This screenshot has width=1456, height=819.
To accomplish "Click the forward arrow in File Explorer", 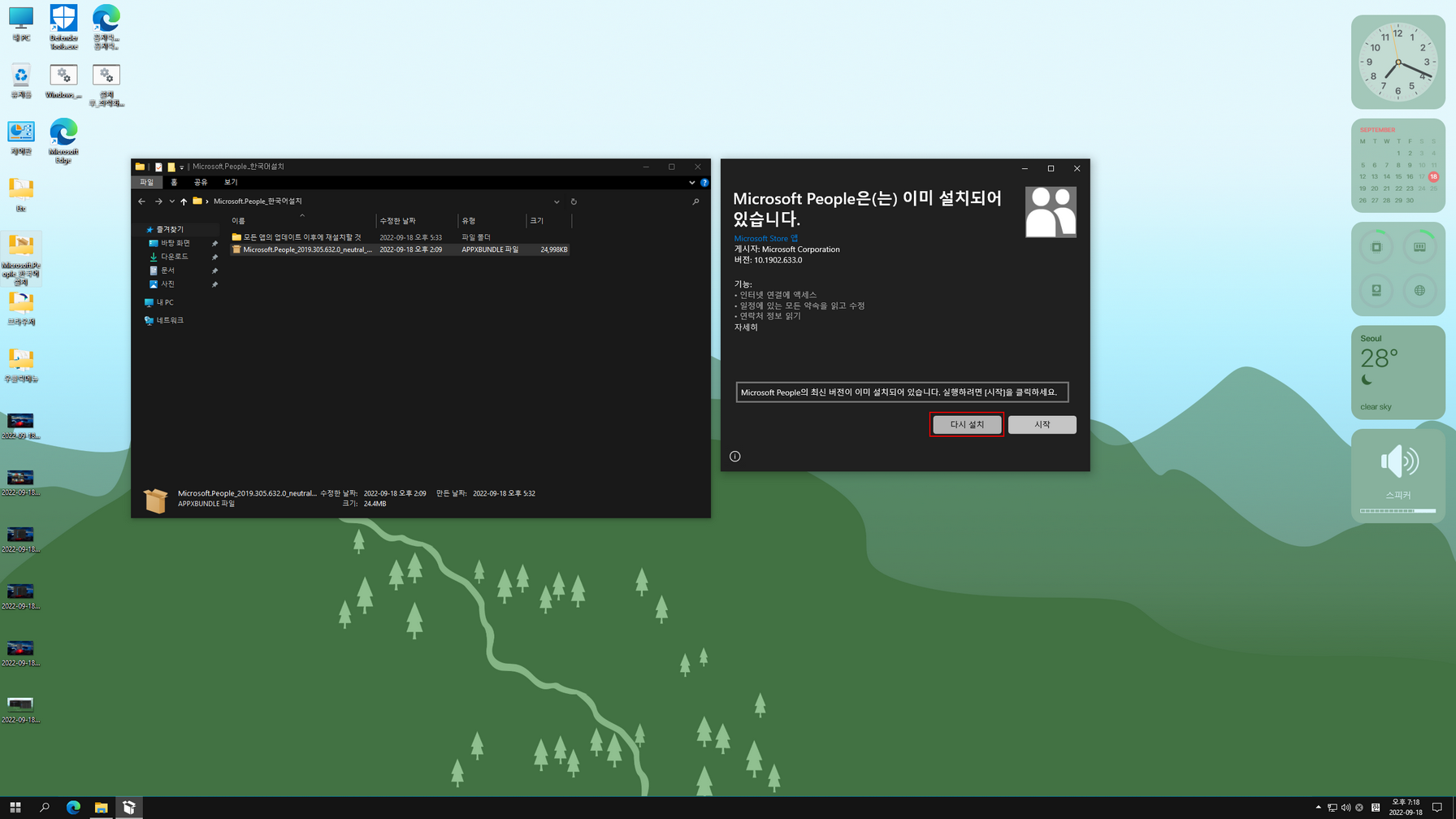I will (158, 201).
